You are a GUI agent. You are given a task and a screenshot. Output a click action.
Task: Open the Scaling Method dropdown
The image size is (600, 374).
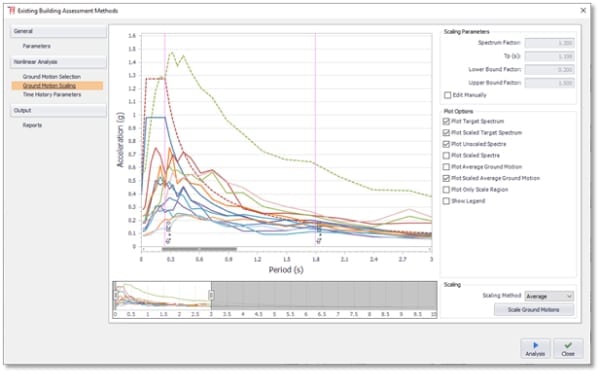tap(549, 296)
